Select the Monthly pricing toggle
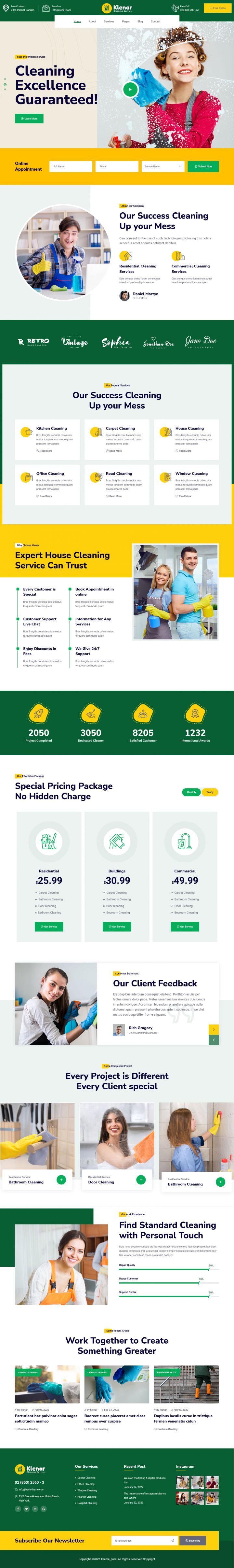234x1568 pixels. tap(191, 792)
